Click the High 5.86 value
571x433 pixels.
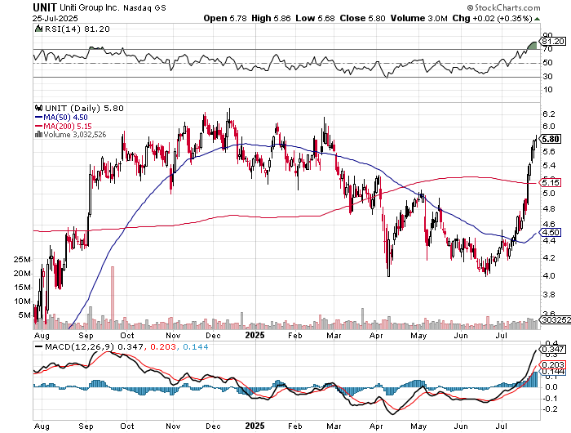coord(271,18)
